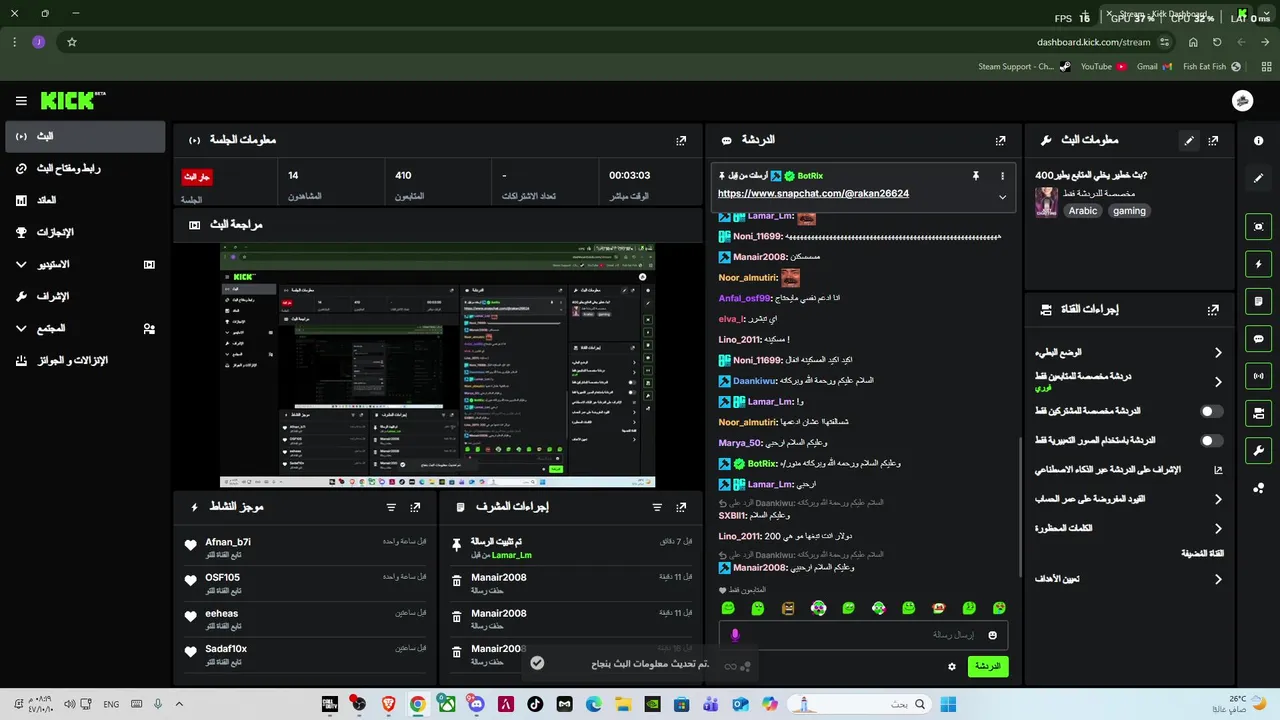Toggle subscribers-only chat switch
The image size is (1280, 720).
[1211, 411]
